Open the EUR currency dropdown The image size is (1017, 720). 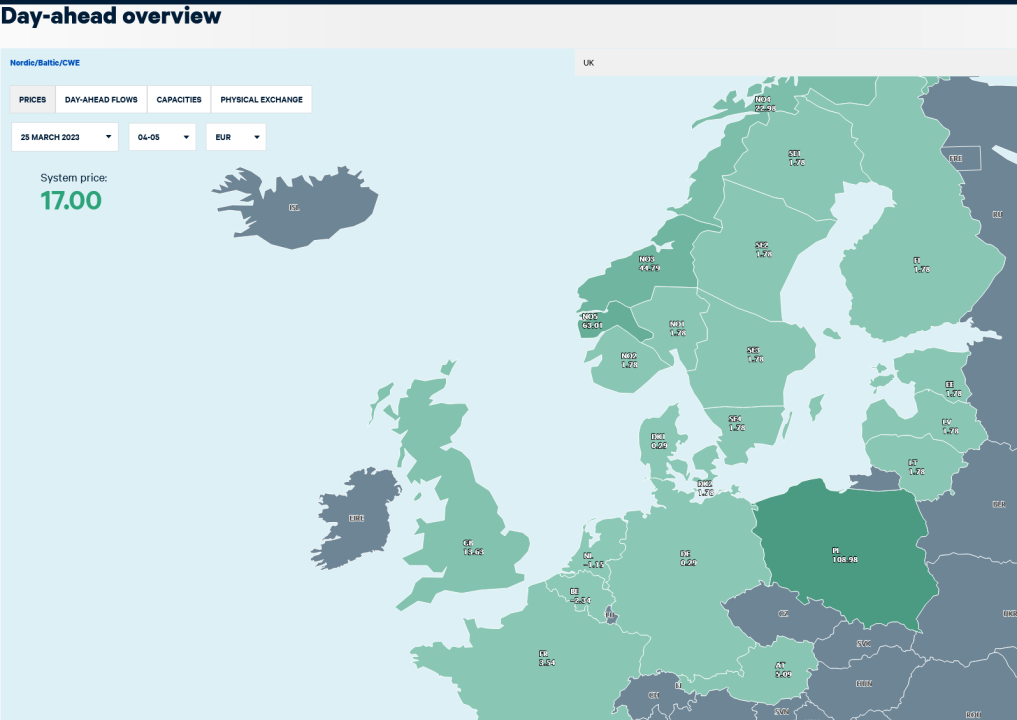pos(236,137)
